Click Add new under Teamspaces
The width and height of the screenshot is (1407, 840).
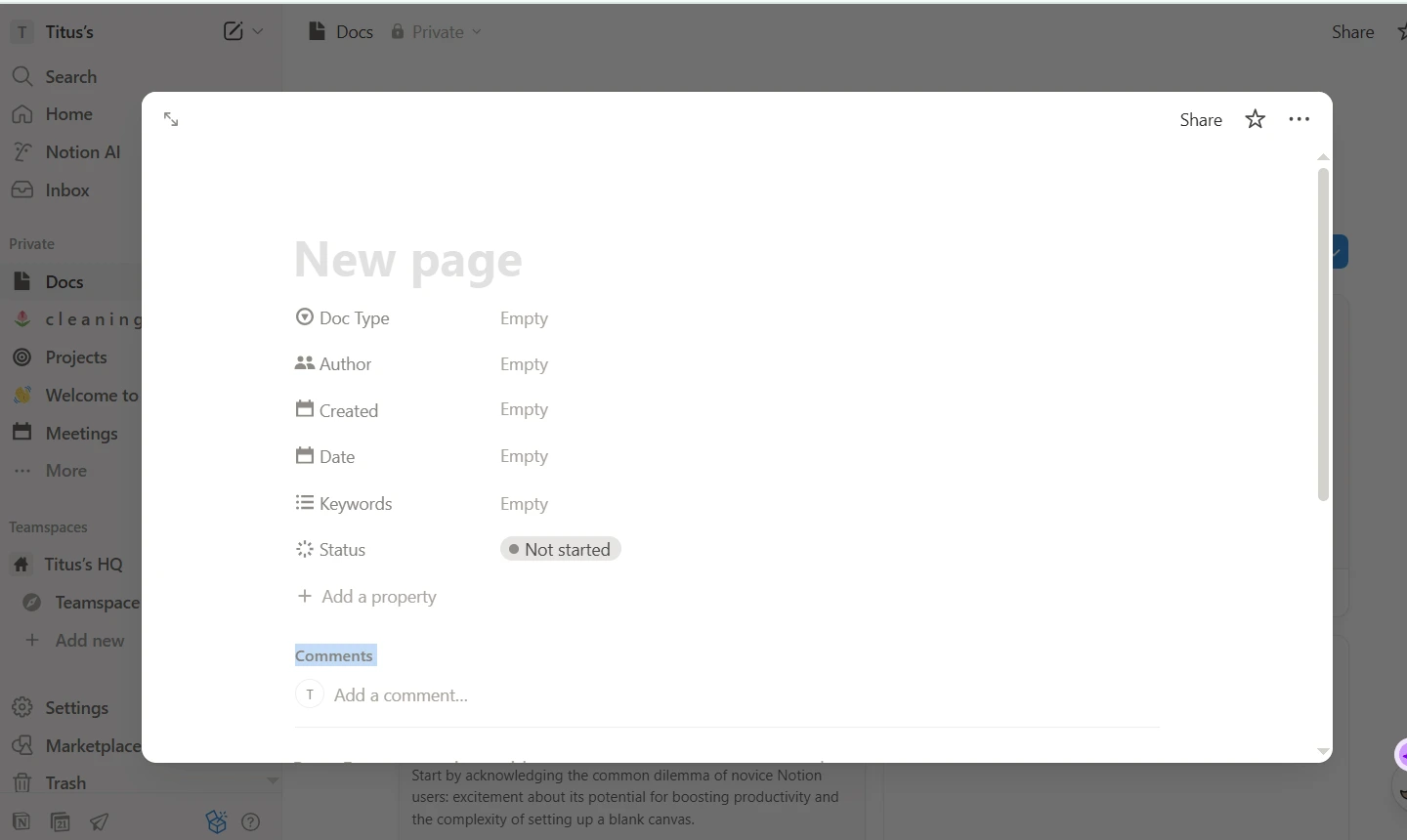pos(89,641)
